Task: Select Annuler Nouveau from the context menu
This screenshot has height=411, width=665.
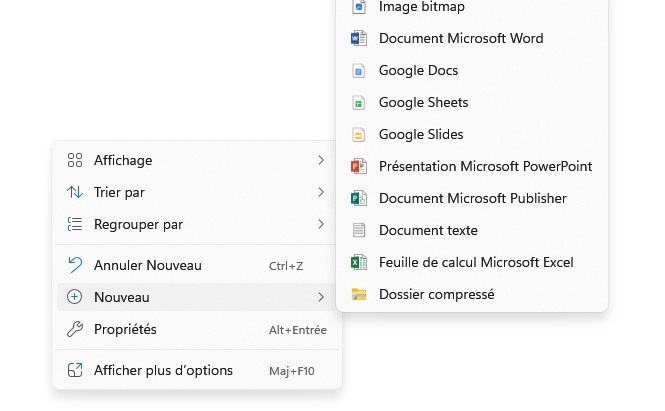Action: (148, 266)
